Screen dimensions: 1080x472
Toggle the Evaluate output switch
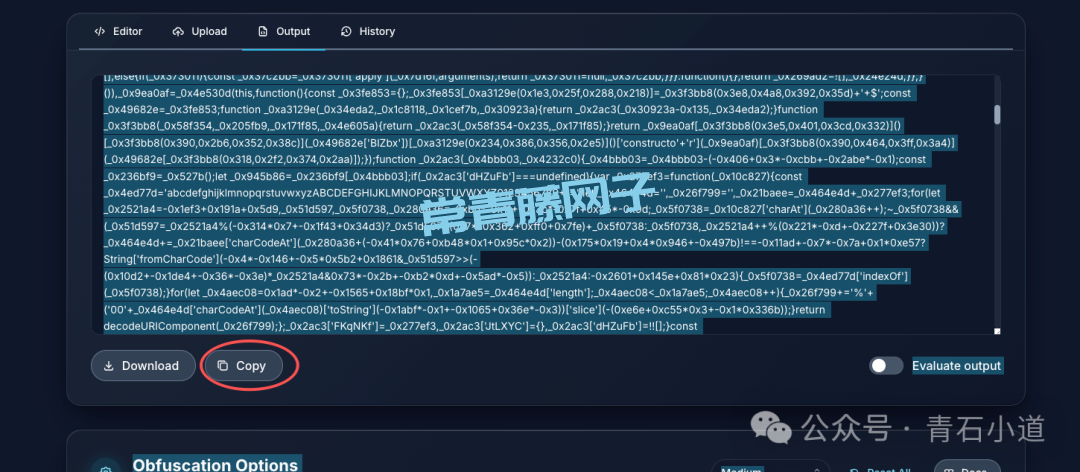pos(886,366)
